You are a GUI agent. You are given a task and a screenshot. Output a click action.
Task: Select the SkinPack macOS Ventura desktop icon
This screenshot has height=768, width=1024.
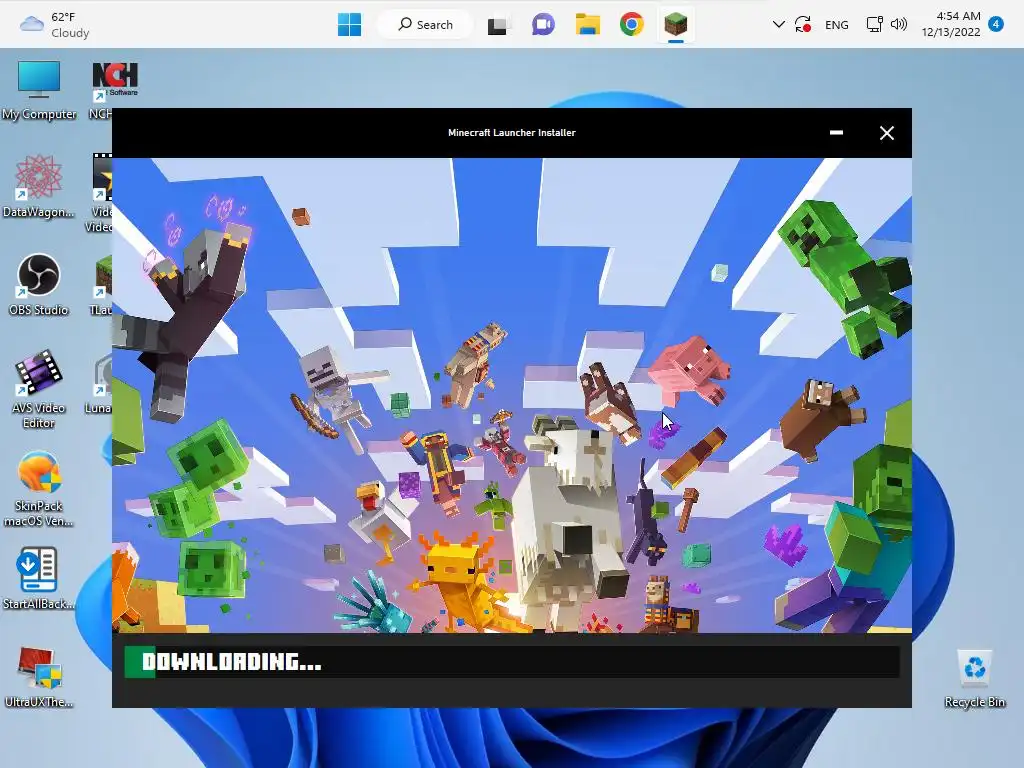pyautogui.click(x=39, y=488)
